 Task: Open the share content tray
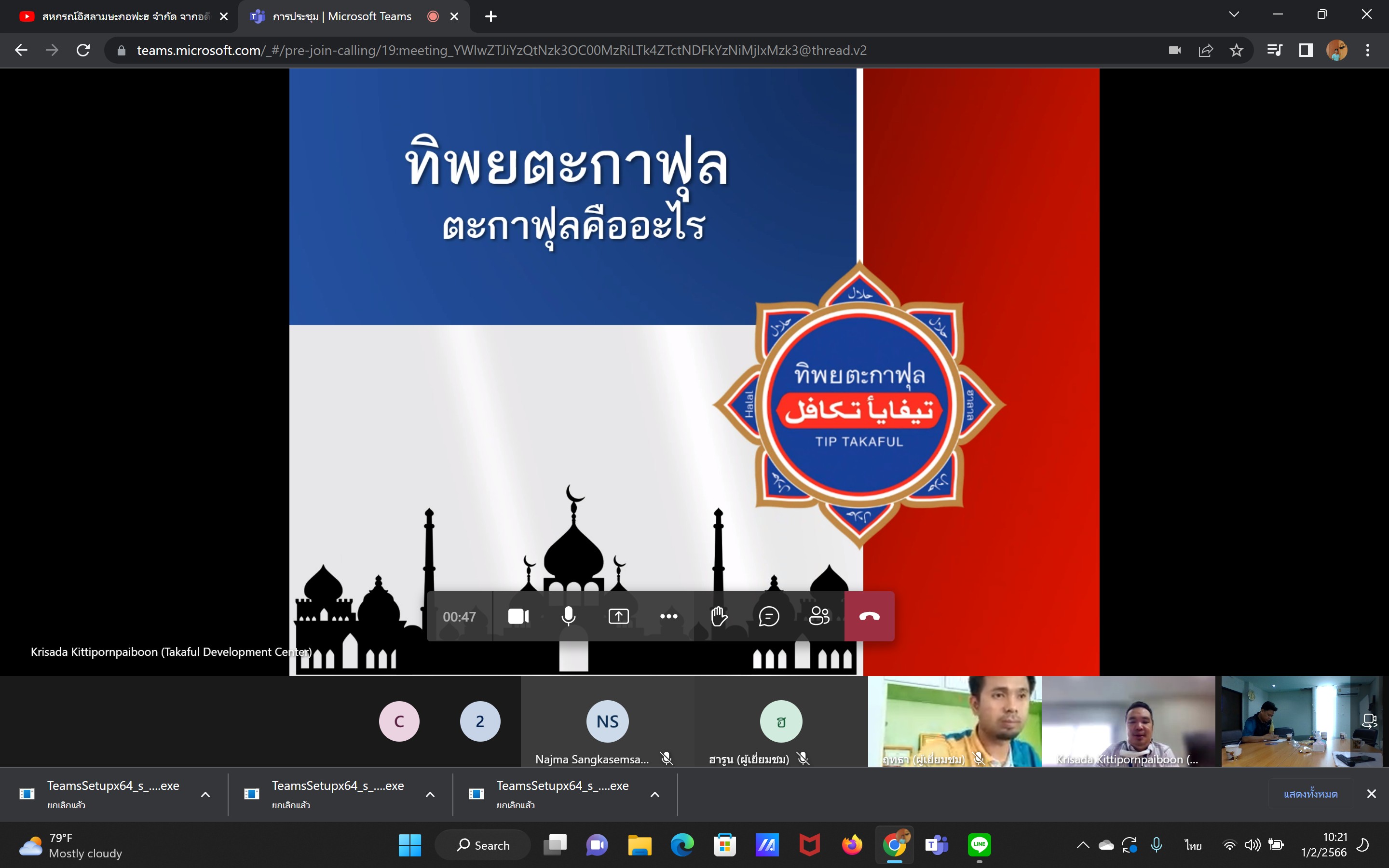pyautogui.click(x=618, y=617)
